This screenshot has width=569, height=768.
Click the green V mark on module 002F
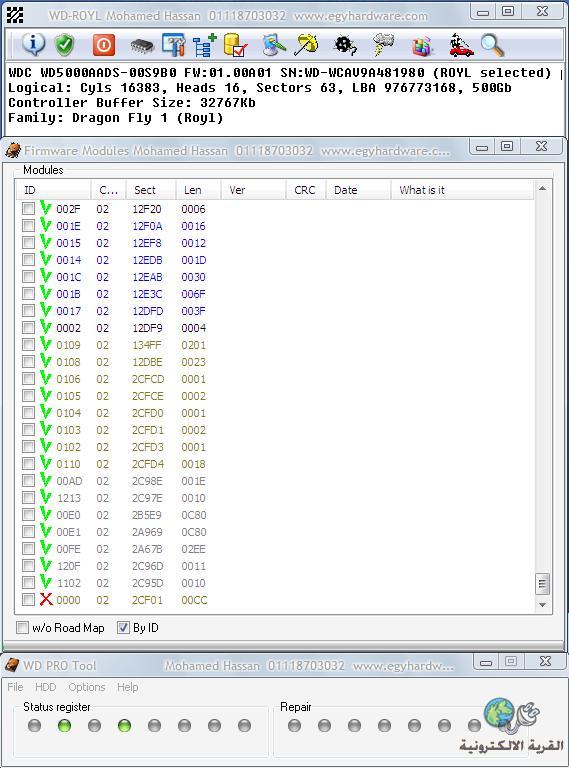pyautogui.click(x=46, y=208)
